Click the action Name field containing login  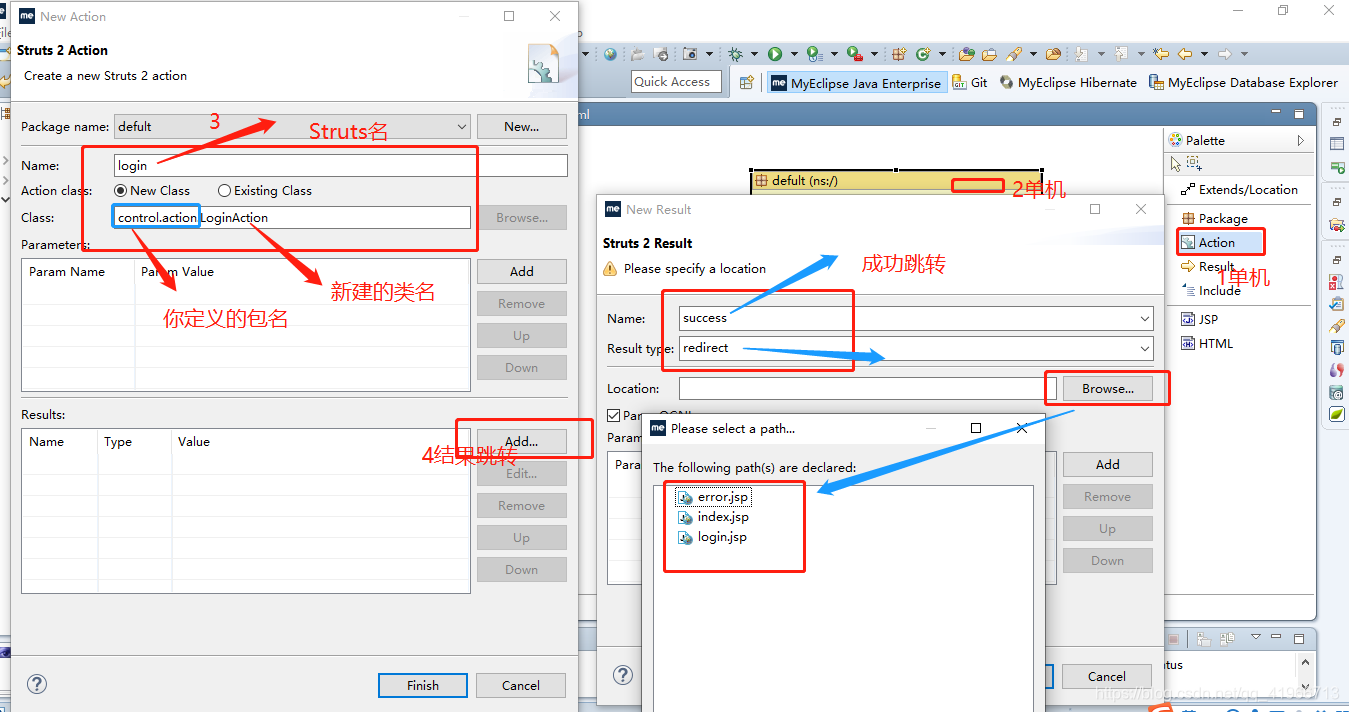[x=341, y=165]
